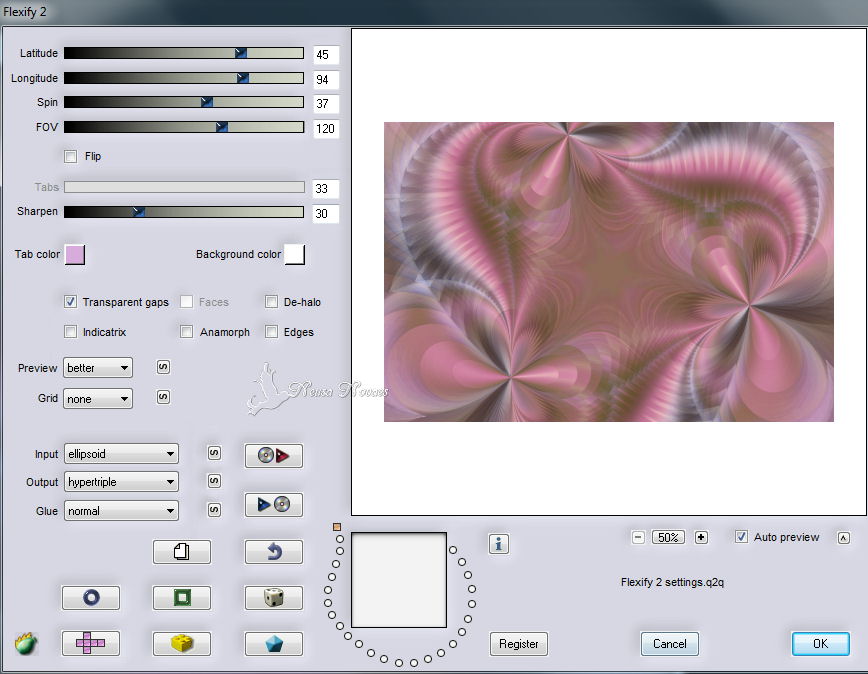Zoom in preview with plus button

pyautogui.click(x=701, y=537)
